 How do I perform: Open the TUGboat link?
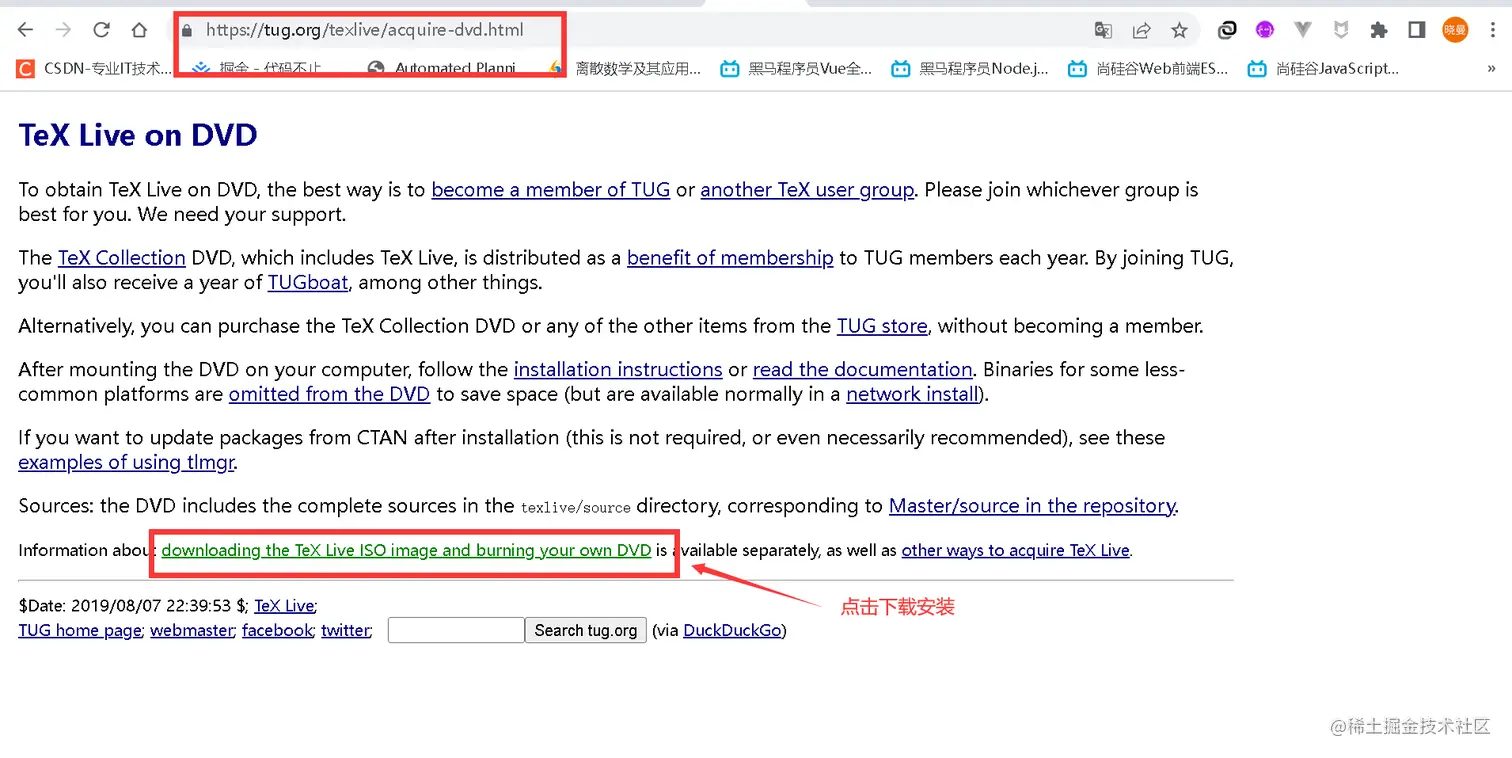[x=308, y=283]
